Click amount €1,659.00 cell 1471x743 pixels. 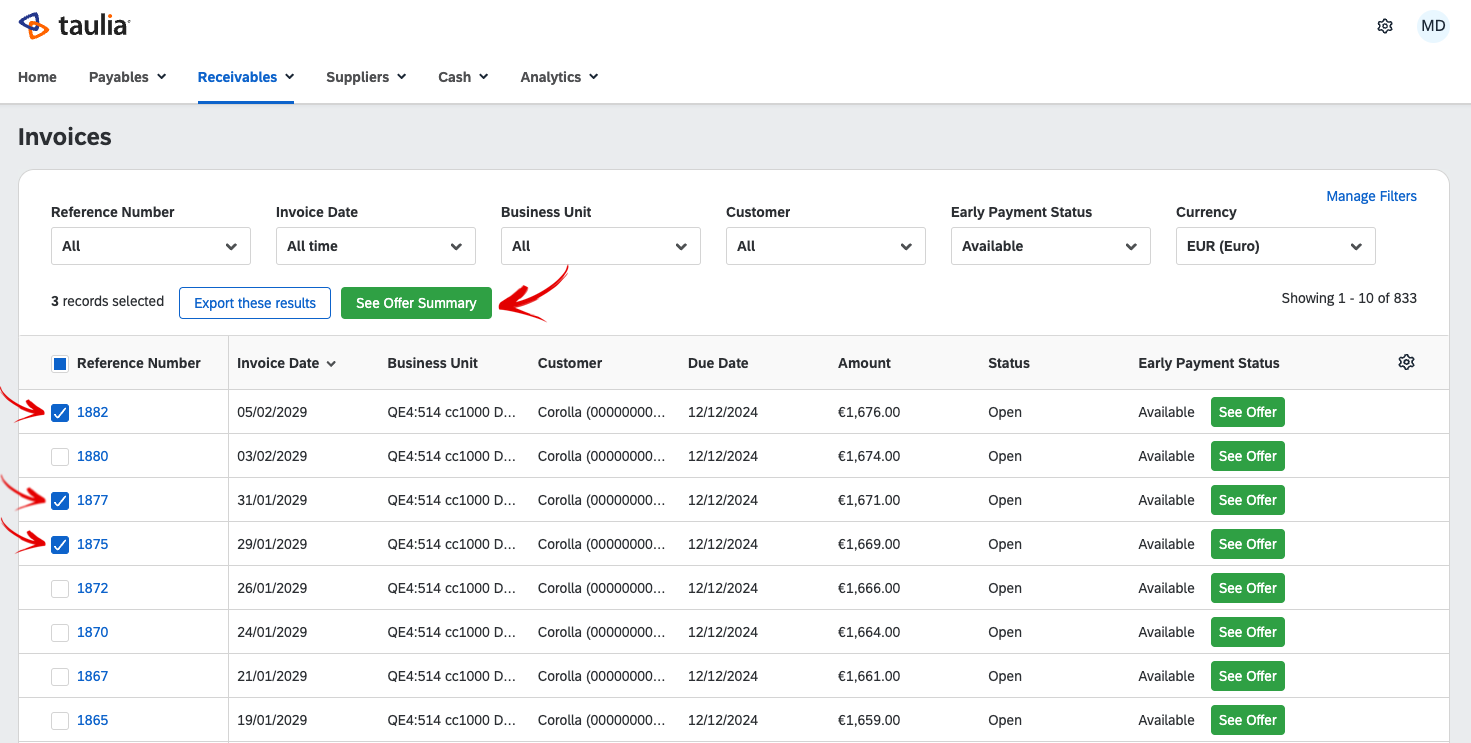(x=869, y=720)
